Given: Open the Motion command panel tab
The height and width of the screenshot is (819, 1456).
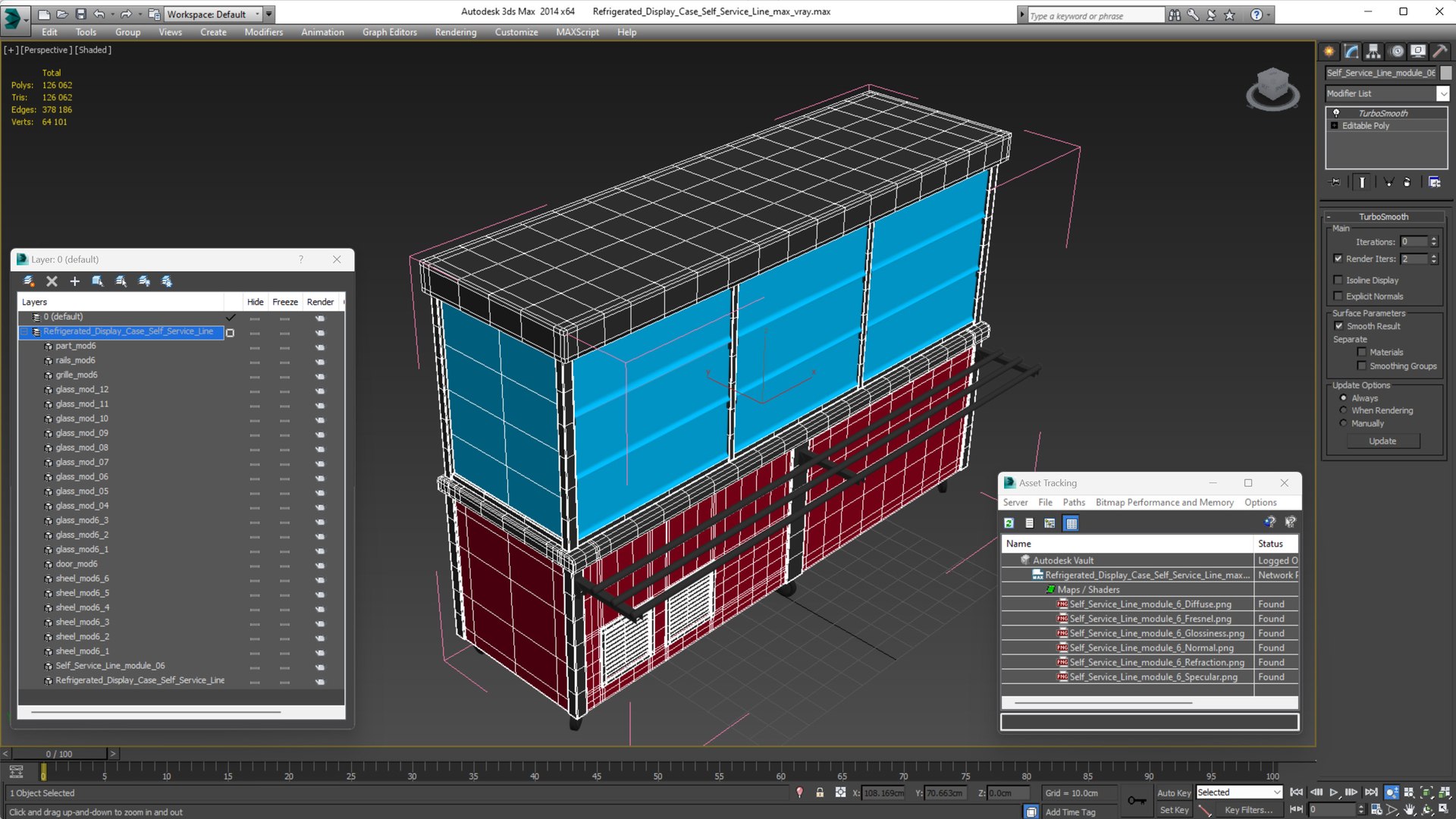Looking at the screenshot, I should pyautogui.click(x=1396, y=52).
